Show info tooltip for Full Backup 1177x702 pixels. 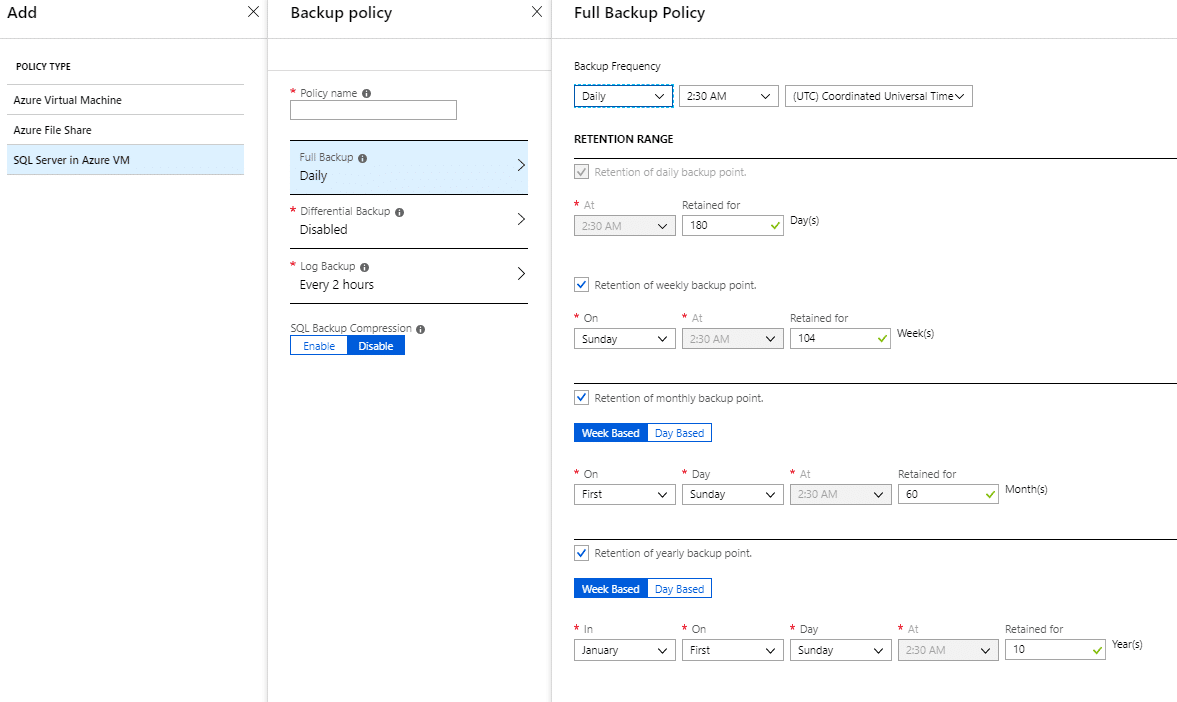[363, 158]
